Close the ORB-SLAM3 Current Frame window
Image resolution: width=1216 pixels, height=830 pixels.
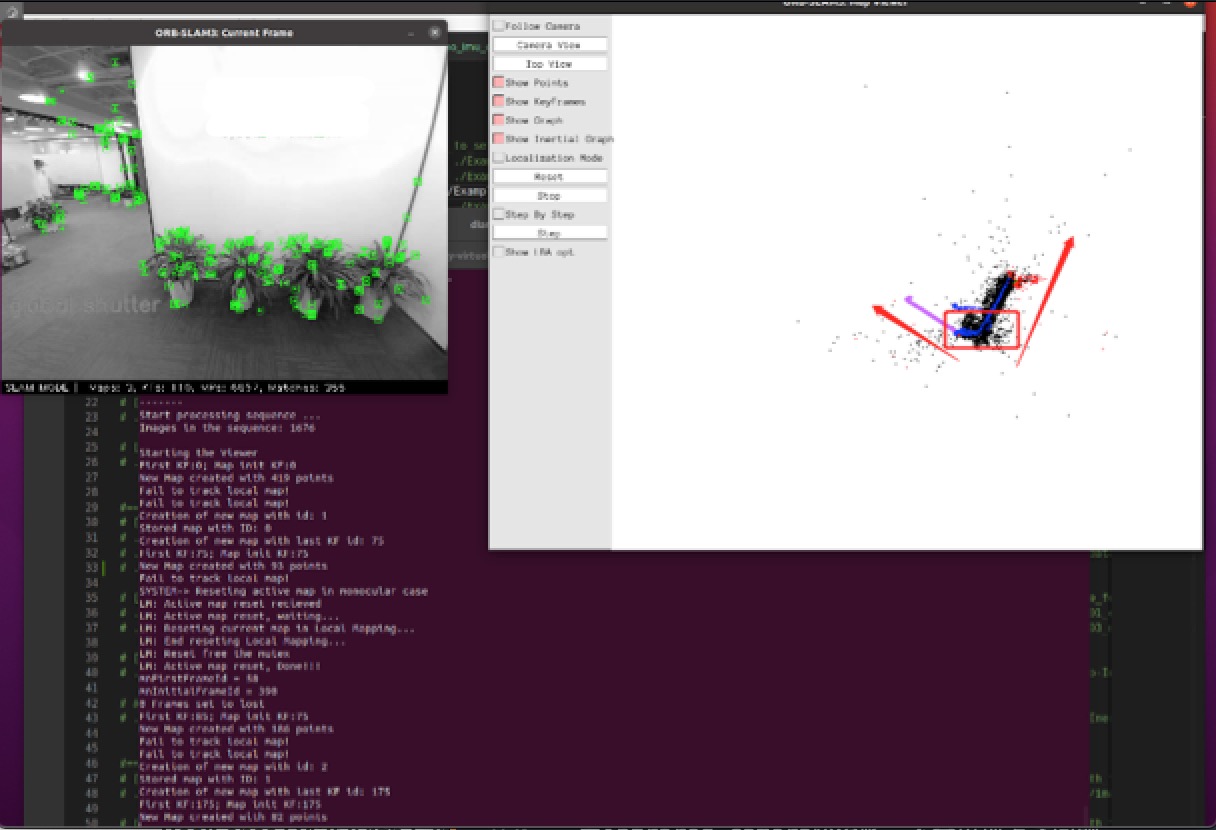tap(434, 33)
